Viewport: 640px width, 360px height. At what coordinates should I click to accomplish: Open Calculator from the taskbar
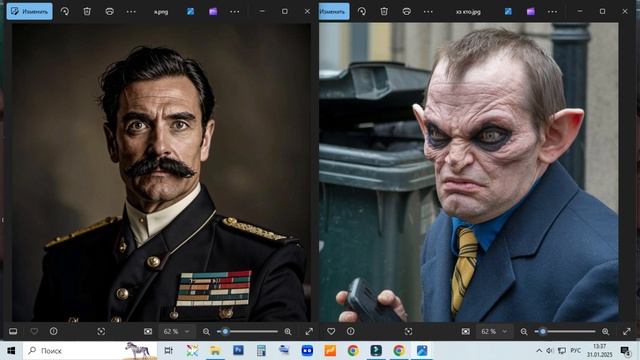[x=261, y=351]
